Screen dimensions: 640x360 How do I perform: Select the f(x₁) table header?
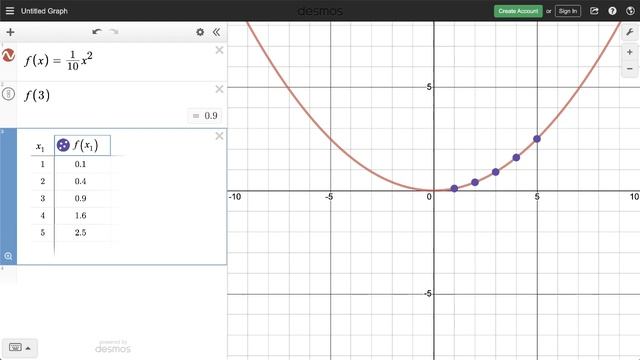tap(82, 145)
